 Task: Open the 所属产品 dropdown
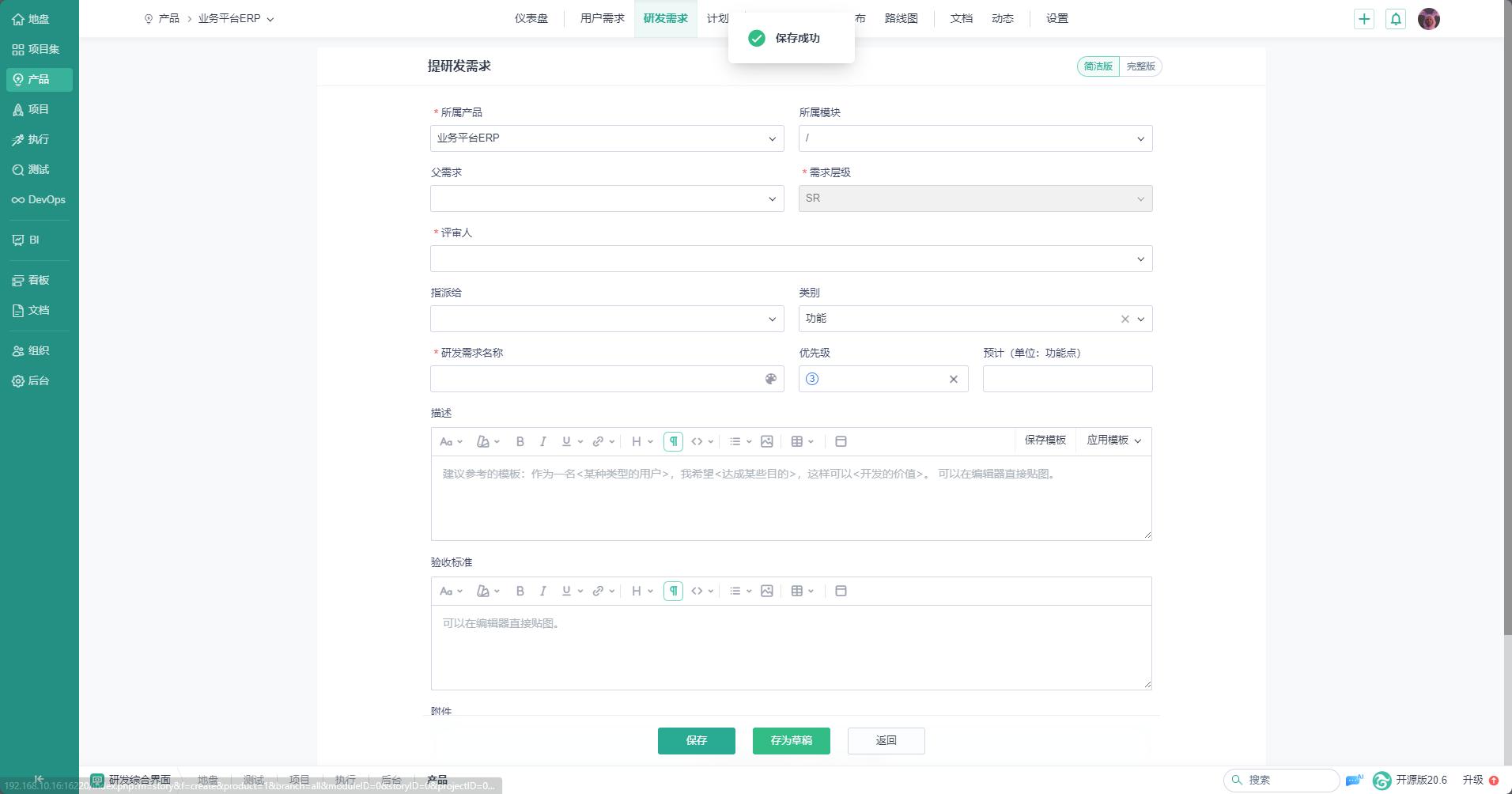(607, 138)
